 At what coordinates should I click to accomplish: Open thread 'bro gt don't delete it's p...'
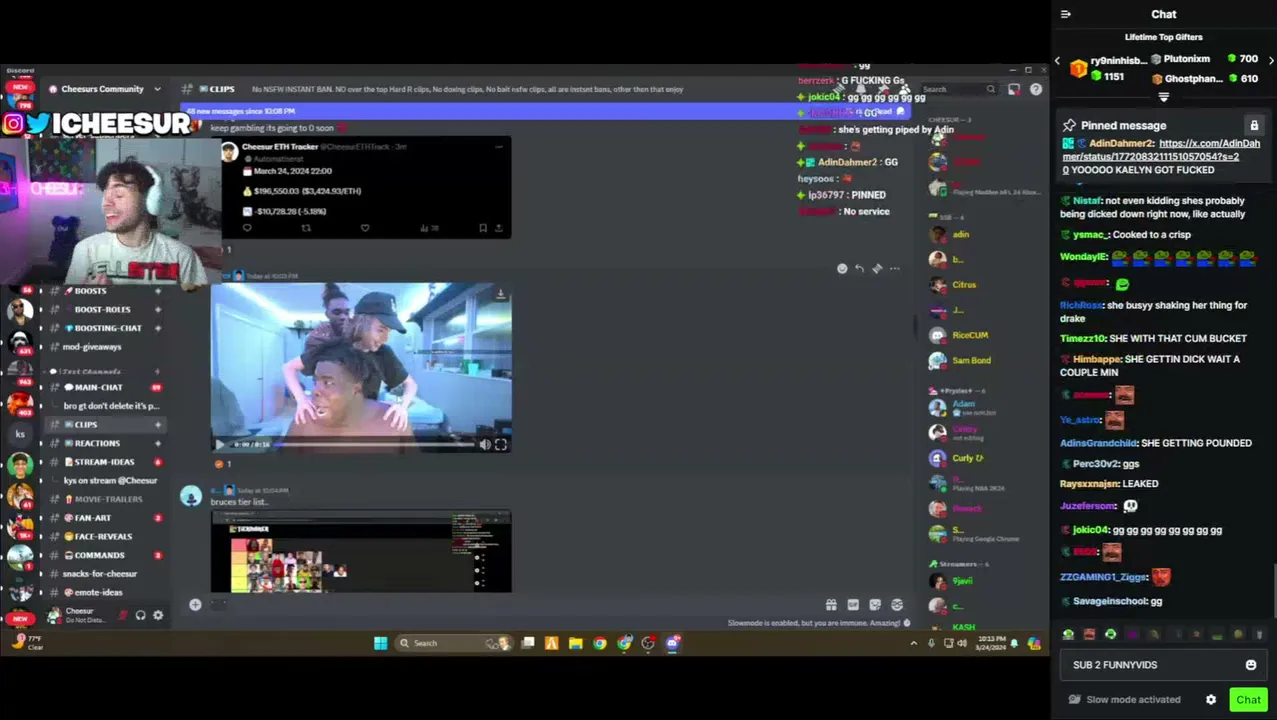(x=111, y=406)
